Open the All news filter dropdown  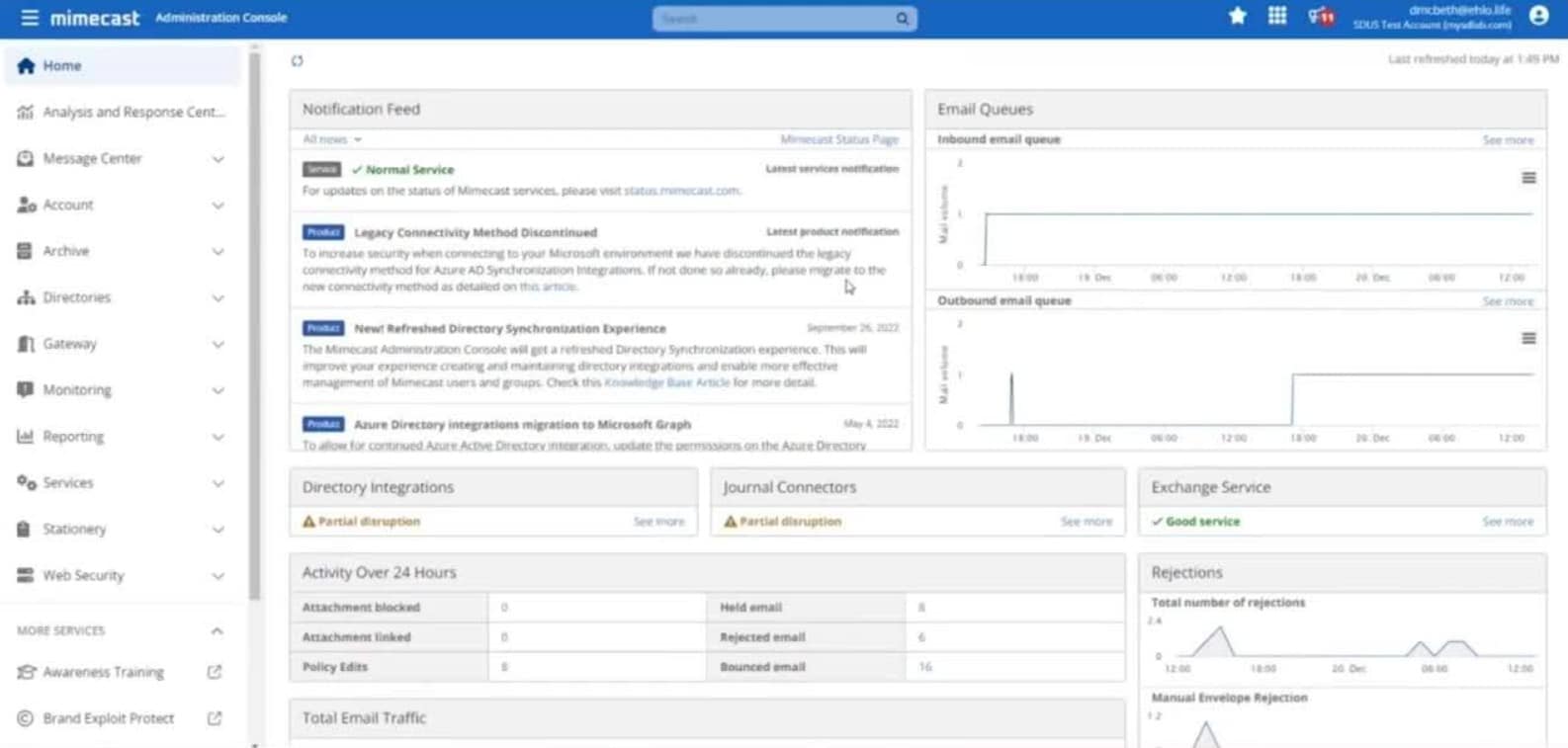[332, 139]
